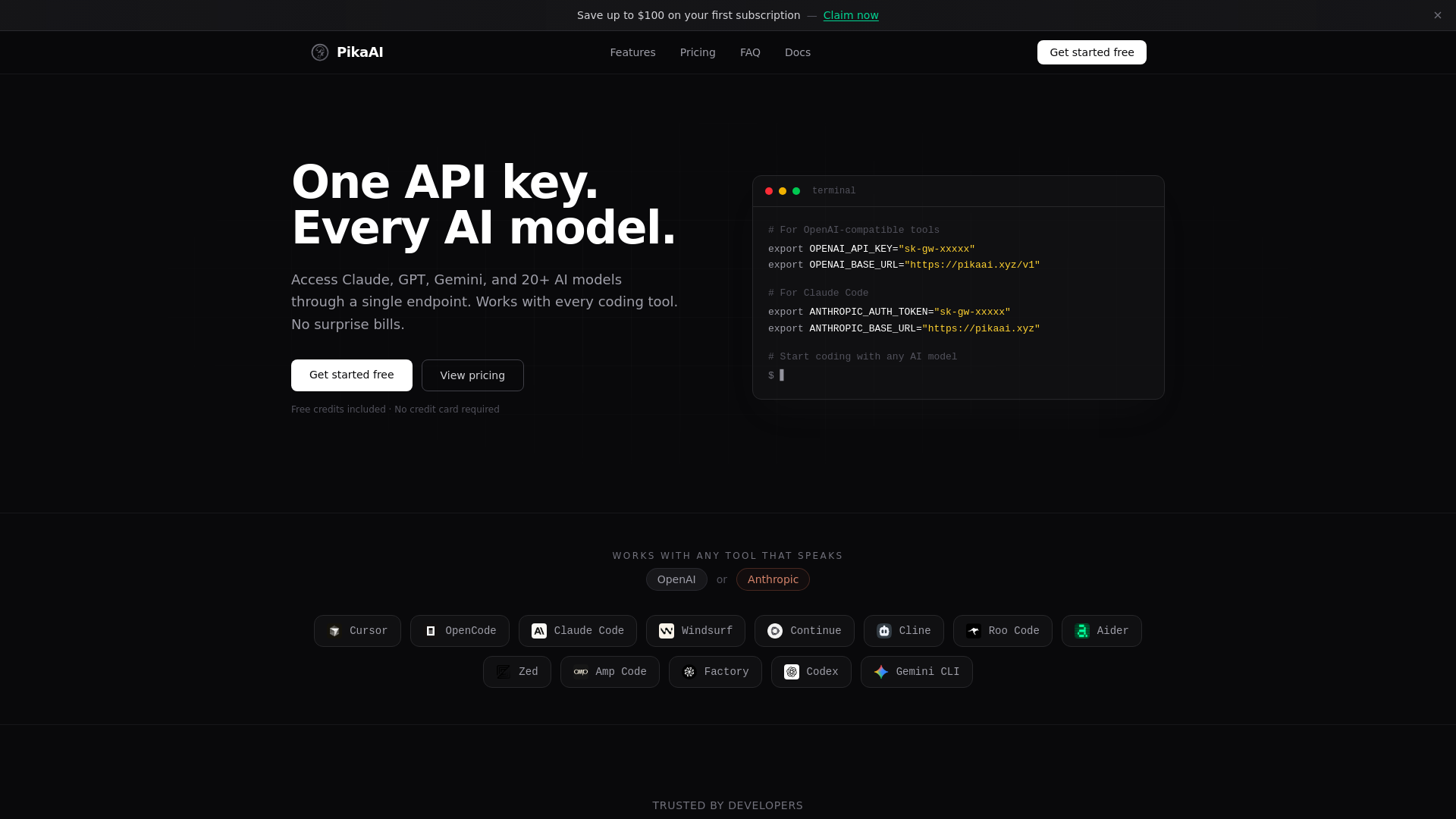
Task: Click the Windsurf icon
Action: [x=667, y=631]
